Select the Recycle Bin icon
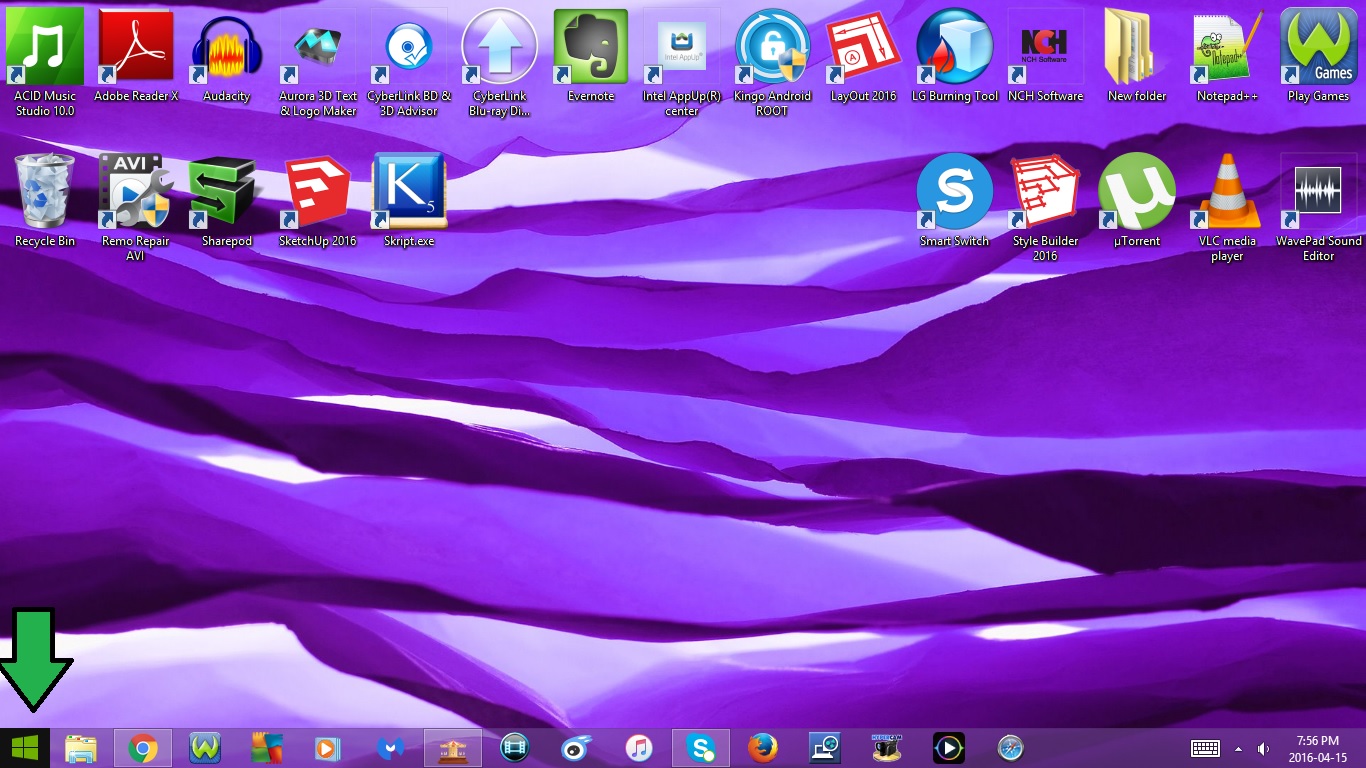Screen dimensions: 1366x768 pyautogui.click(x=45, y=201)
